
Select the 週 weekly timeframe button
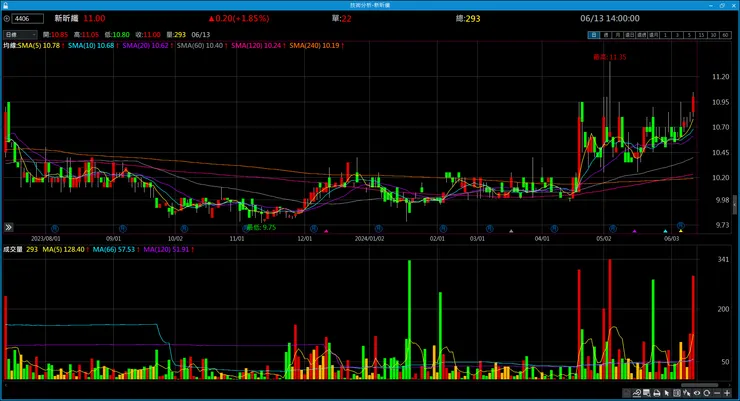[606, 35]
